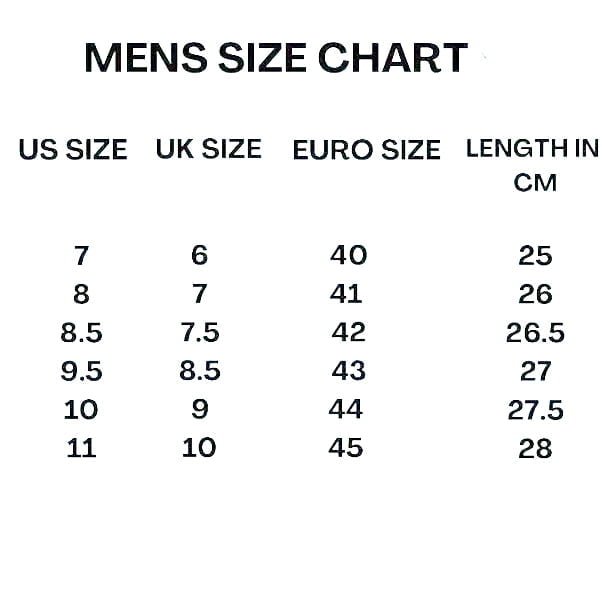Click the US SIZE column header
The width and height of the screenshot is (602, 600).
(x=73, y=150)
